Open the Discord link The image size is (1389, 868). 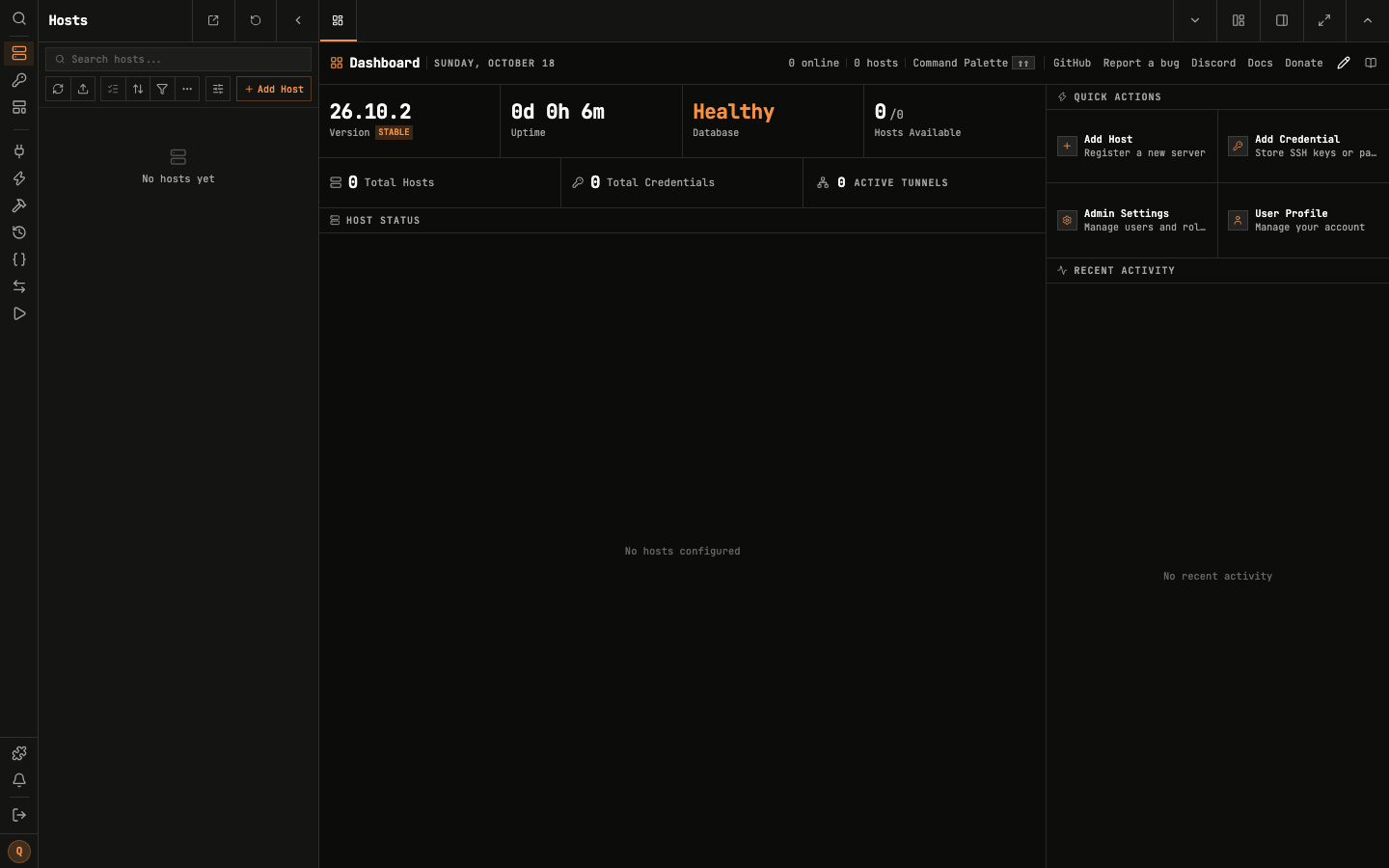pyautogui.click(x=1213, y=63)
